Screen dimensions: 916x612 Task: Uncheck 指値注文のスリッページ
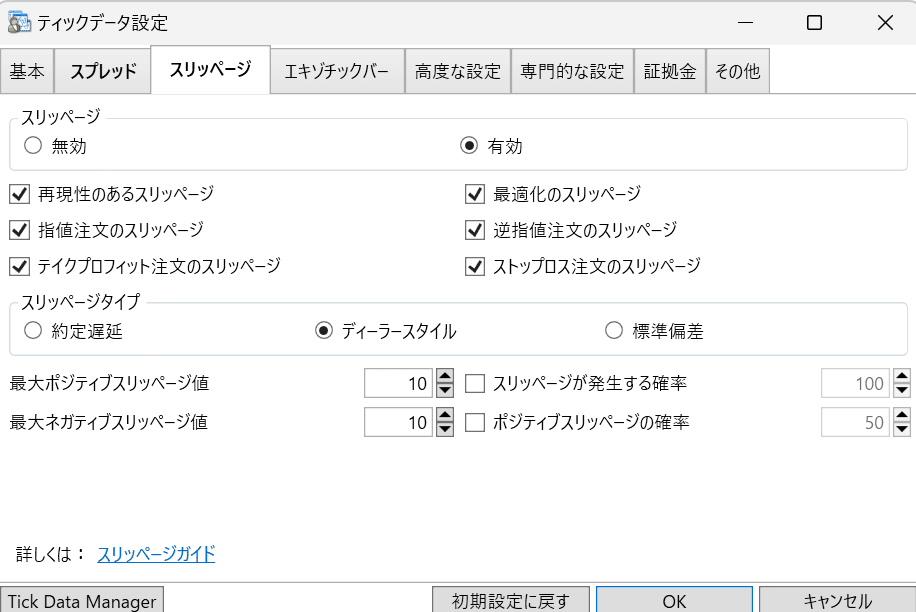(18, 230)
